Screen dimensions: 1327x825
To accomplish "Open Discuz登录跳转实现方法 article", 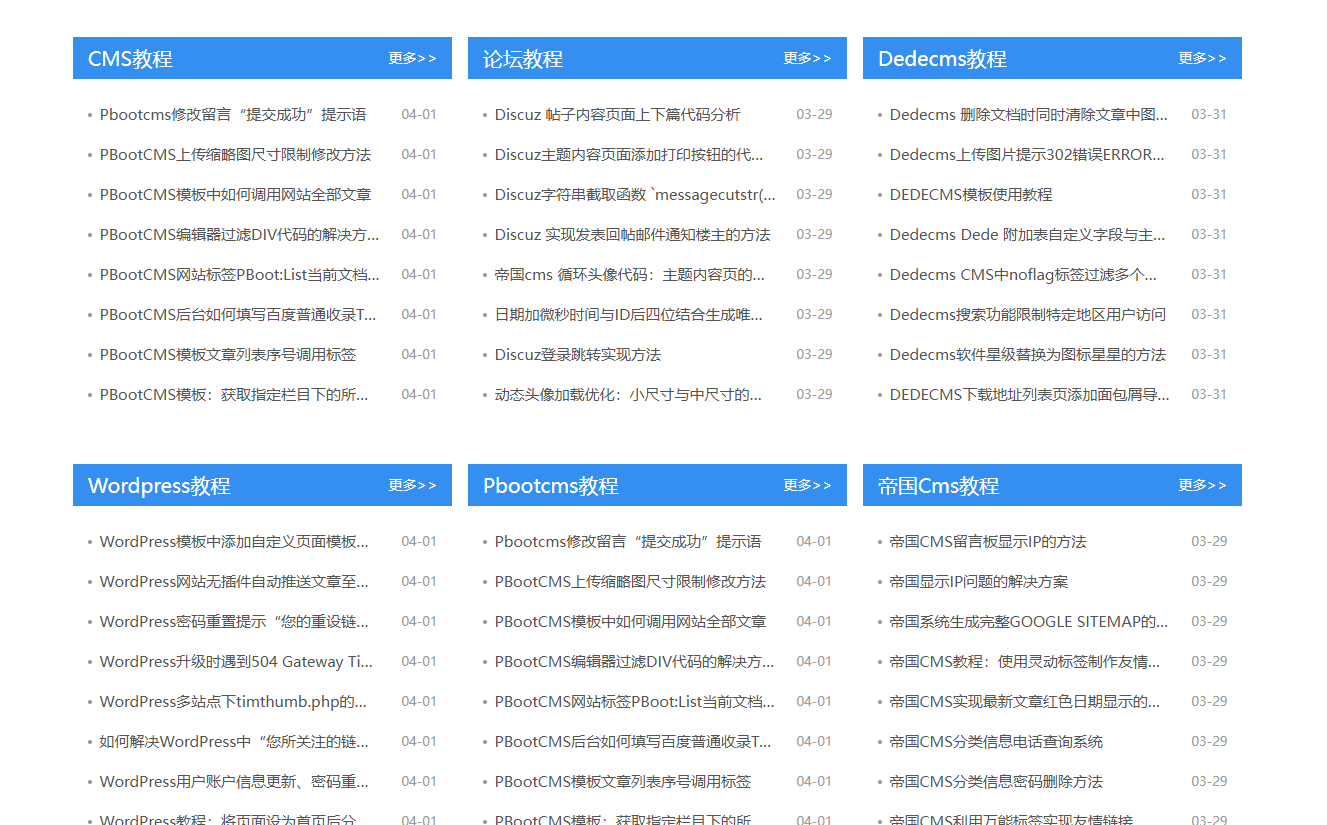I will tap(578, 355).
